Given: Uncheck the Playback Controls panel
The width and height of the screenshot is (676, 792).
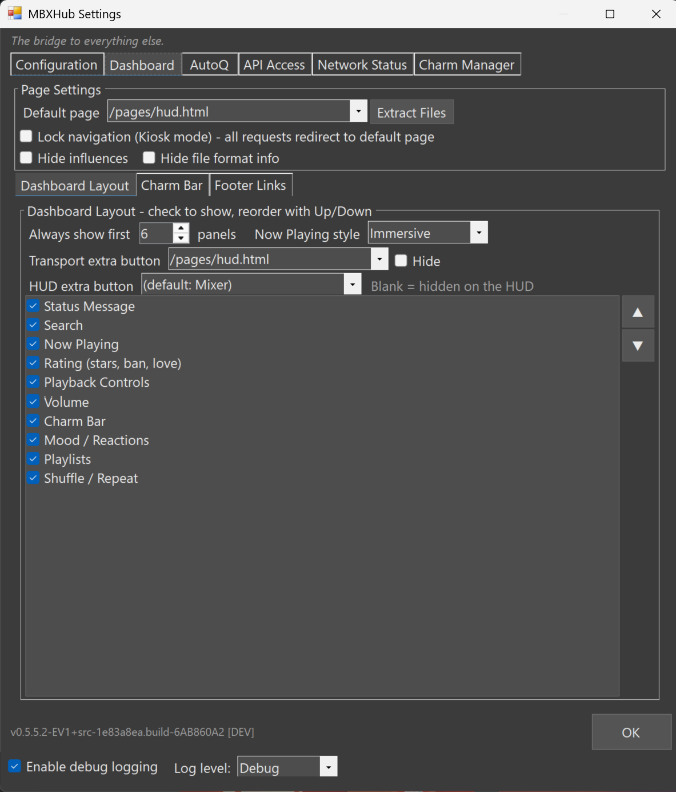Looking at the screenshot, I should click(33, 382).
